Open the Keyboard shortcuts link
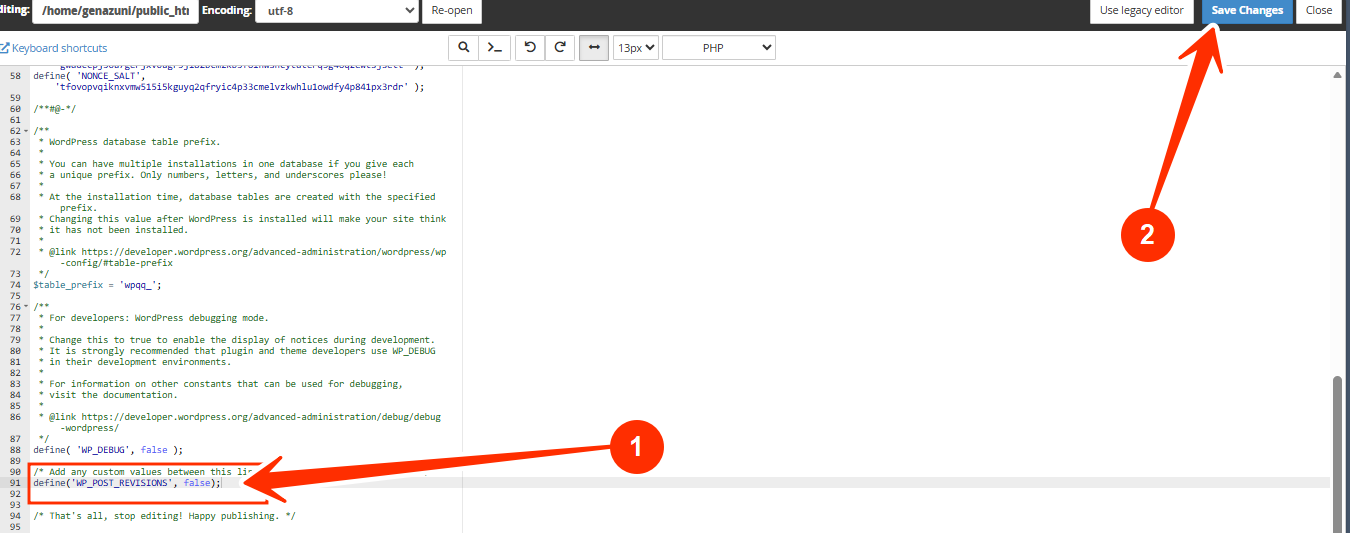Image resolution: width=1350 pixels, height=533 pixels. (59, 48)
